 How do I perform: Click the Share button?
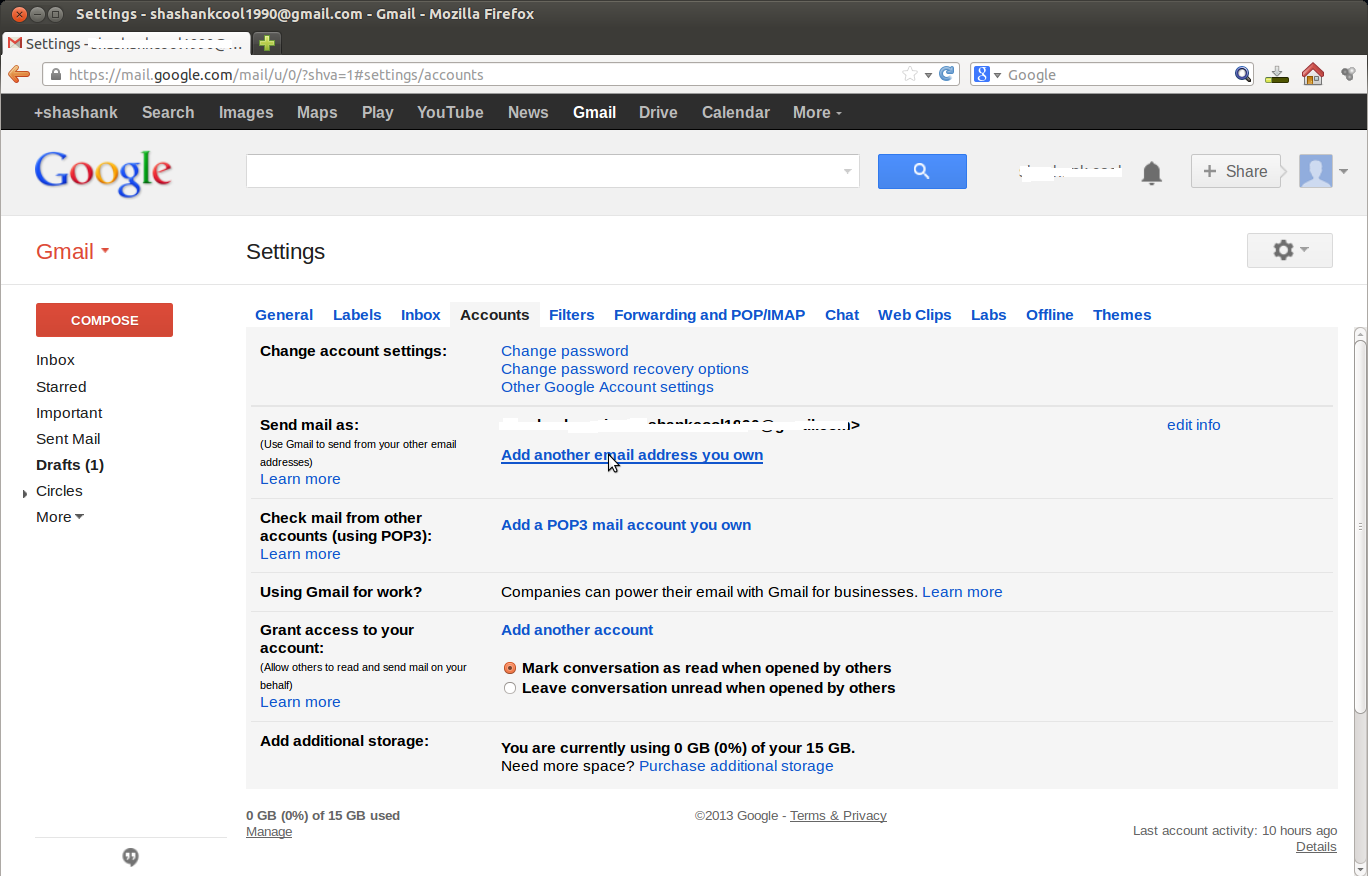point(1236,171)
